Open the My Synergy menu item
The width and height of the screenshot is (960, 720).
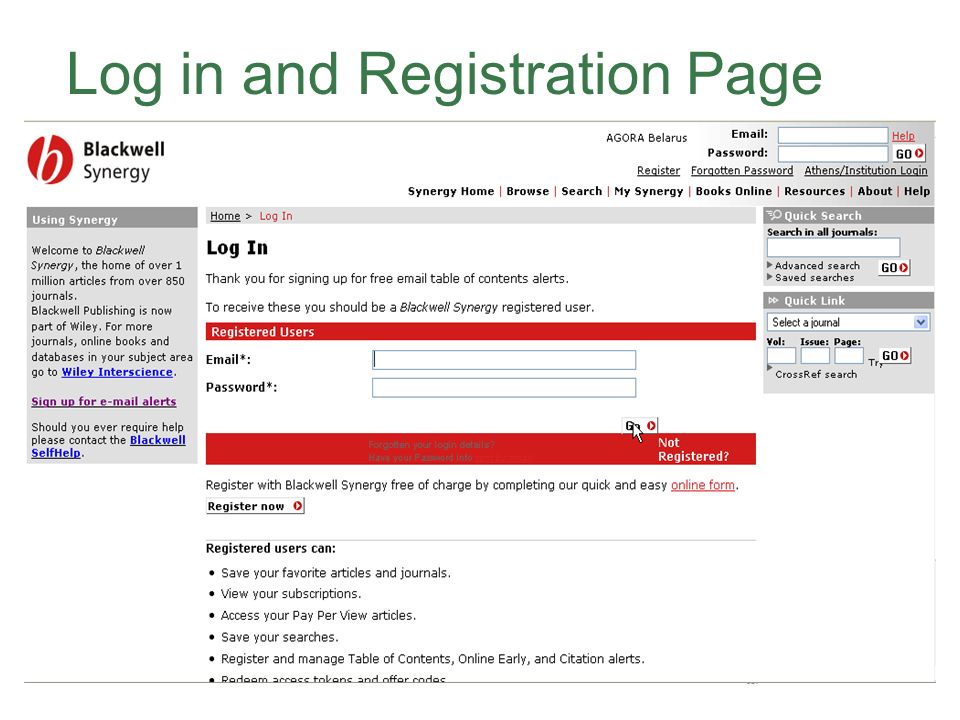(x=648, y=191)
